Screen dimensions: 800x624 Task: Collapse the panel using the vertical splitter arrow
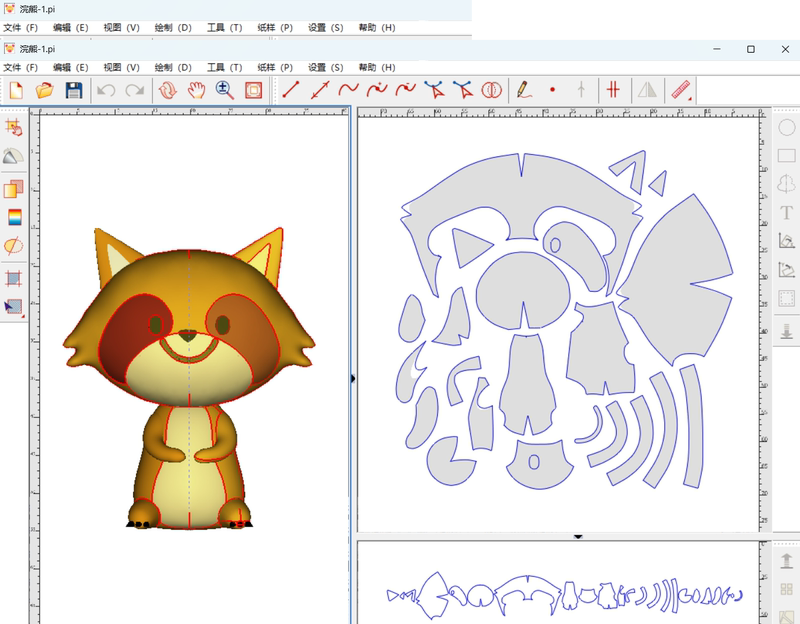point(353,379)
